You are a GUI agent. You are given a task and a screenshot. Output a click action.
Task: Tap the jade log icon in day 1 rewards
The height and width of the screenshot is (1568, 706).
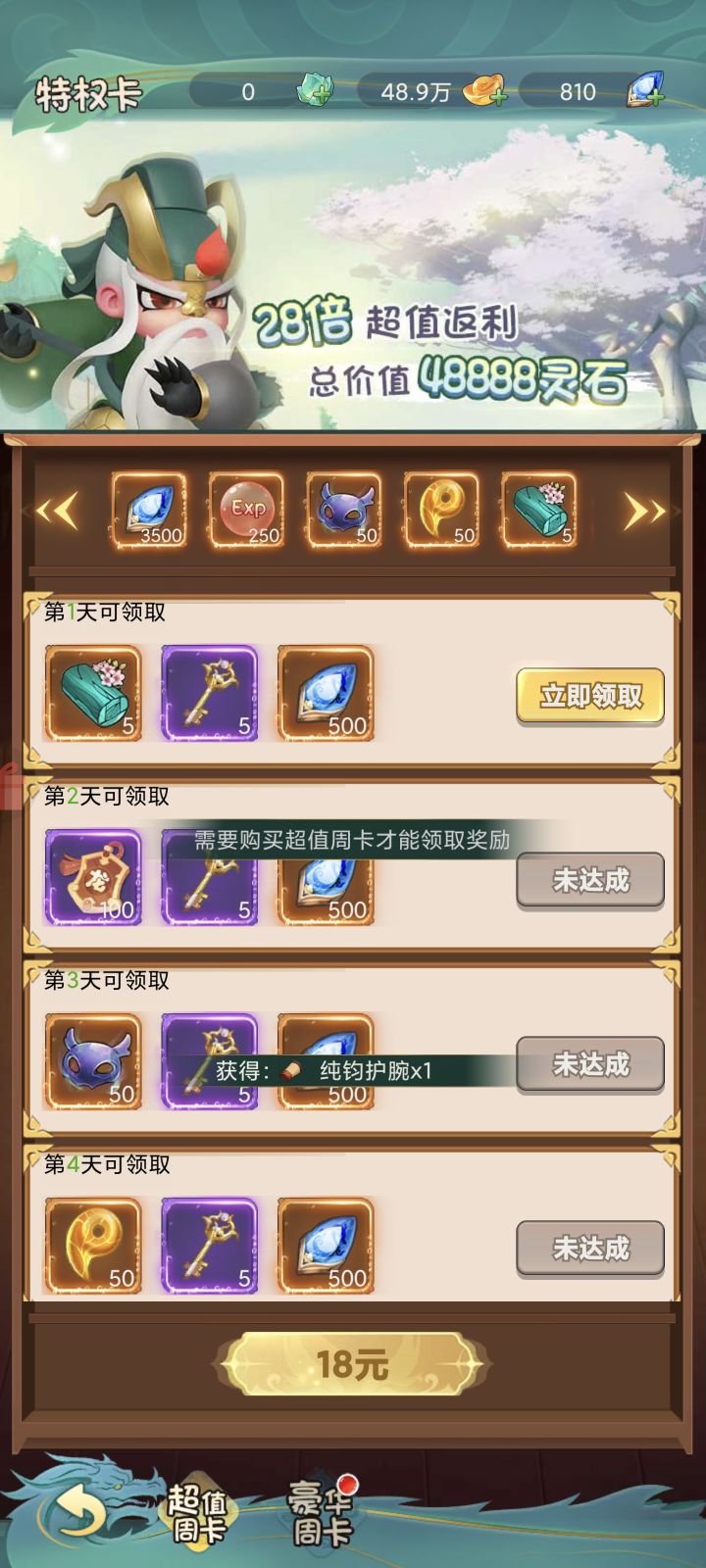[x=93, y=693]
